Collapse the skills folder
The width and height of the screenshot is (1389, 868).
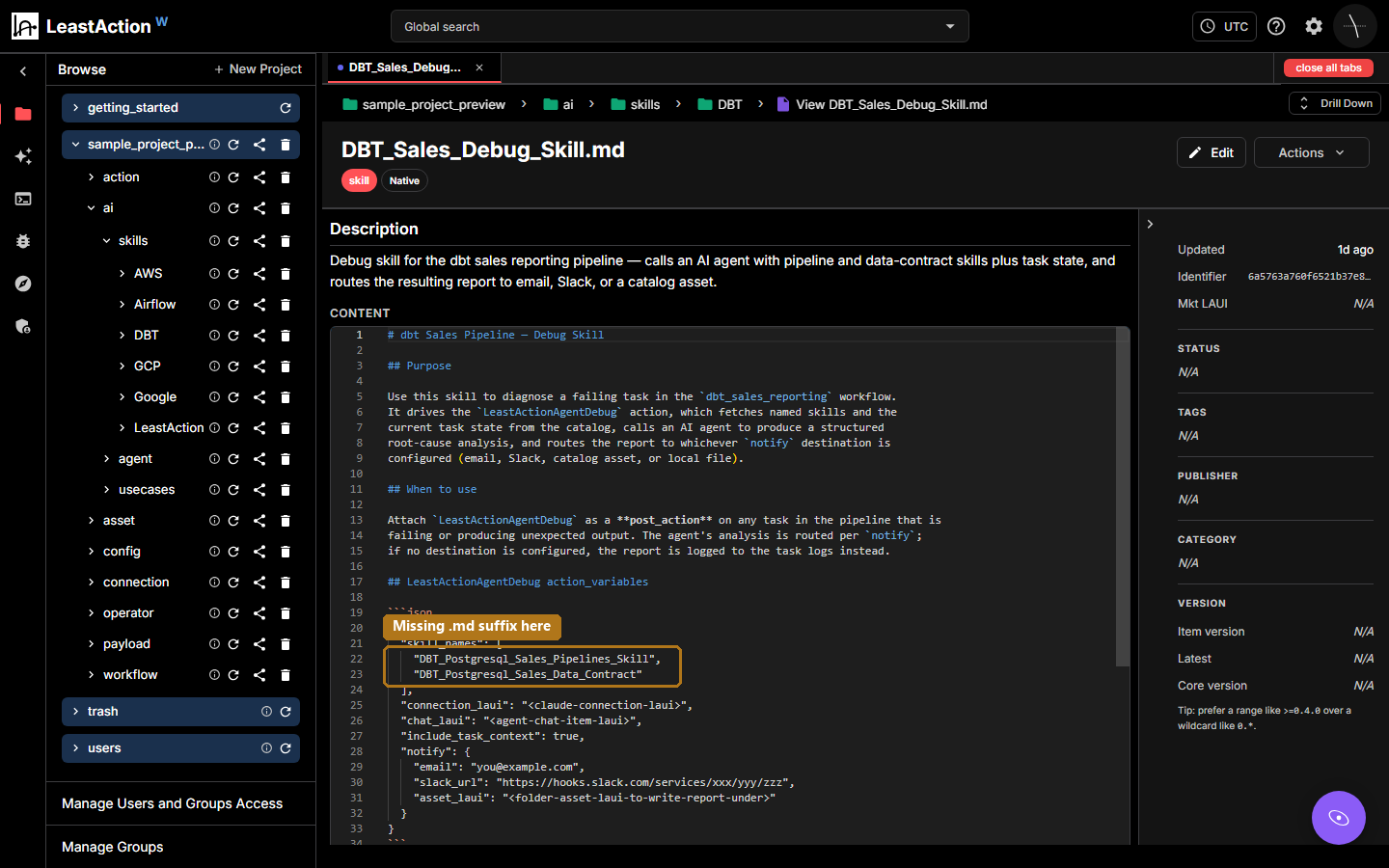tap(106, 241)
